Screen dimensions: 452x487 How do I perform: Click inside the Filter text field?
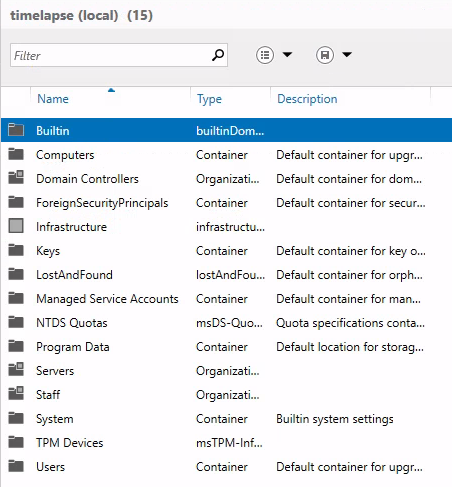coord(112,55)
